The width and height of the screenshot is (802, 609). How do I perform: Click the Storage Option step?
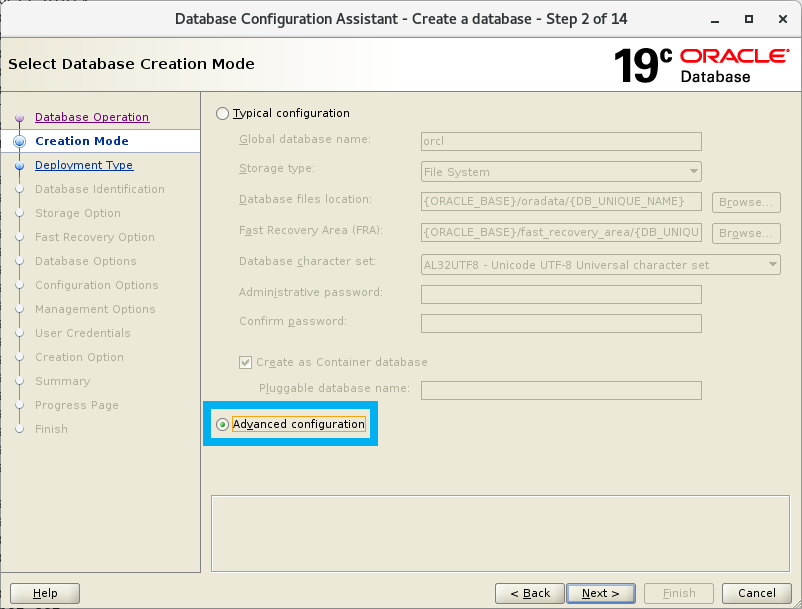(78, 213)
